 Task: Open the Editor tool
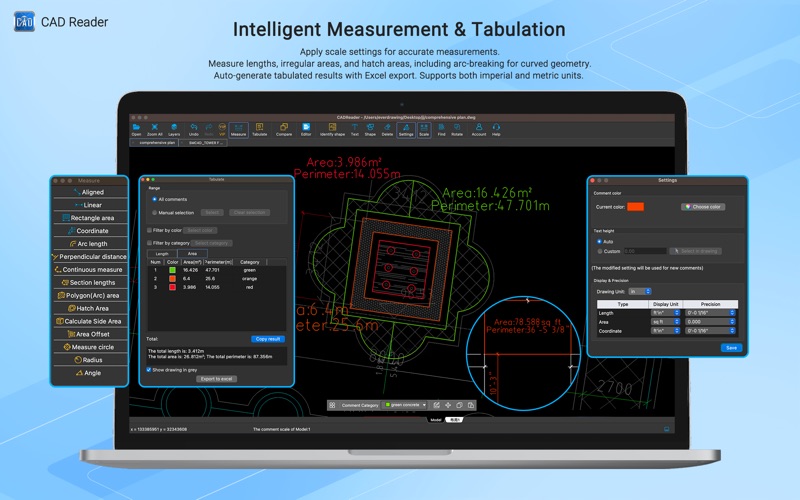click(306, 129)
